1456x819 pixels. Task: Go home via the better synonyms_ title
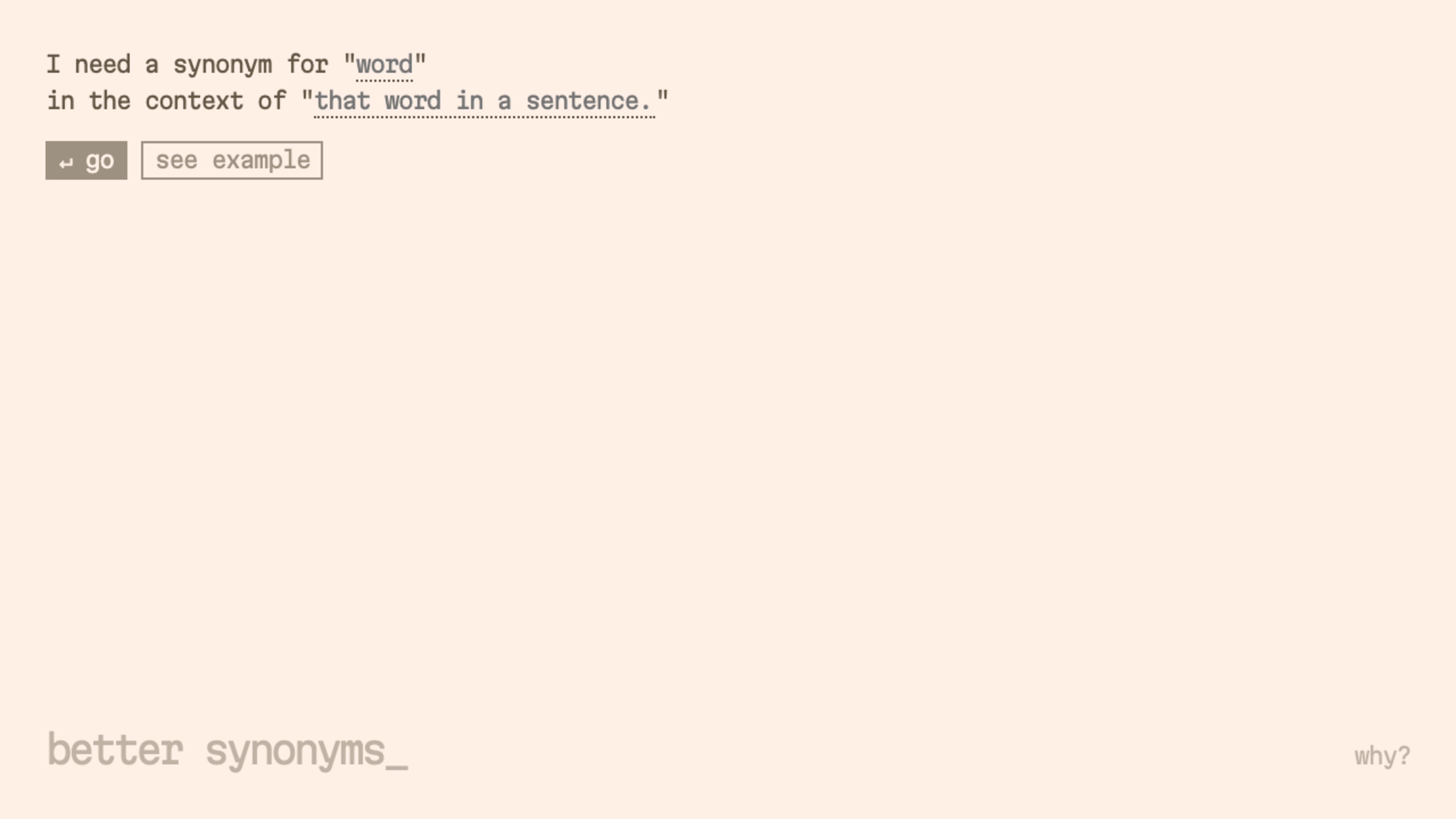click(227, 751)
